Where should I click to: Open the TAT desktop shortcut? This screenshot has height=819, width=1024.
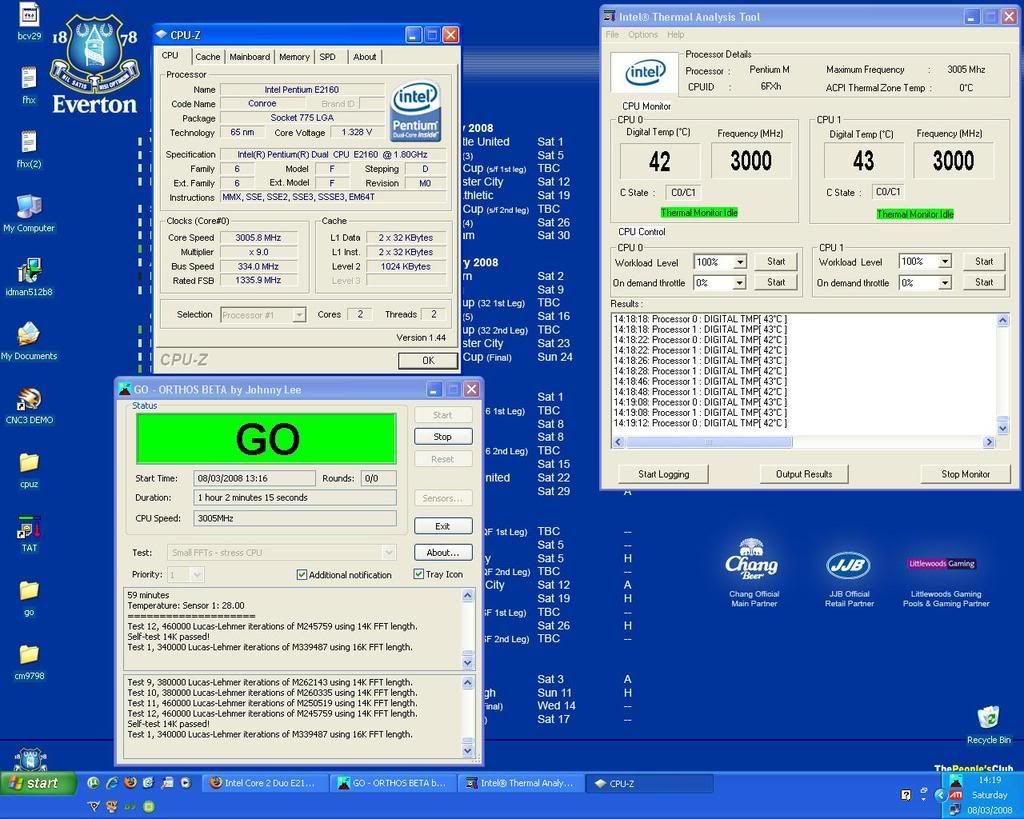click(x=29, y=527)
